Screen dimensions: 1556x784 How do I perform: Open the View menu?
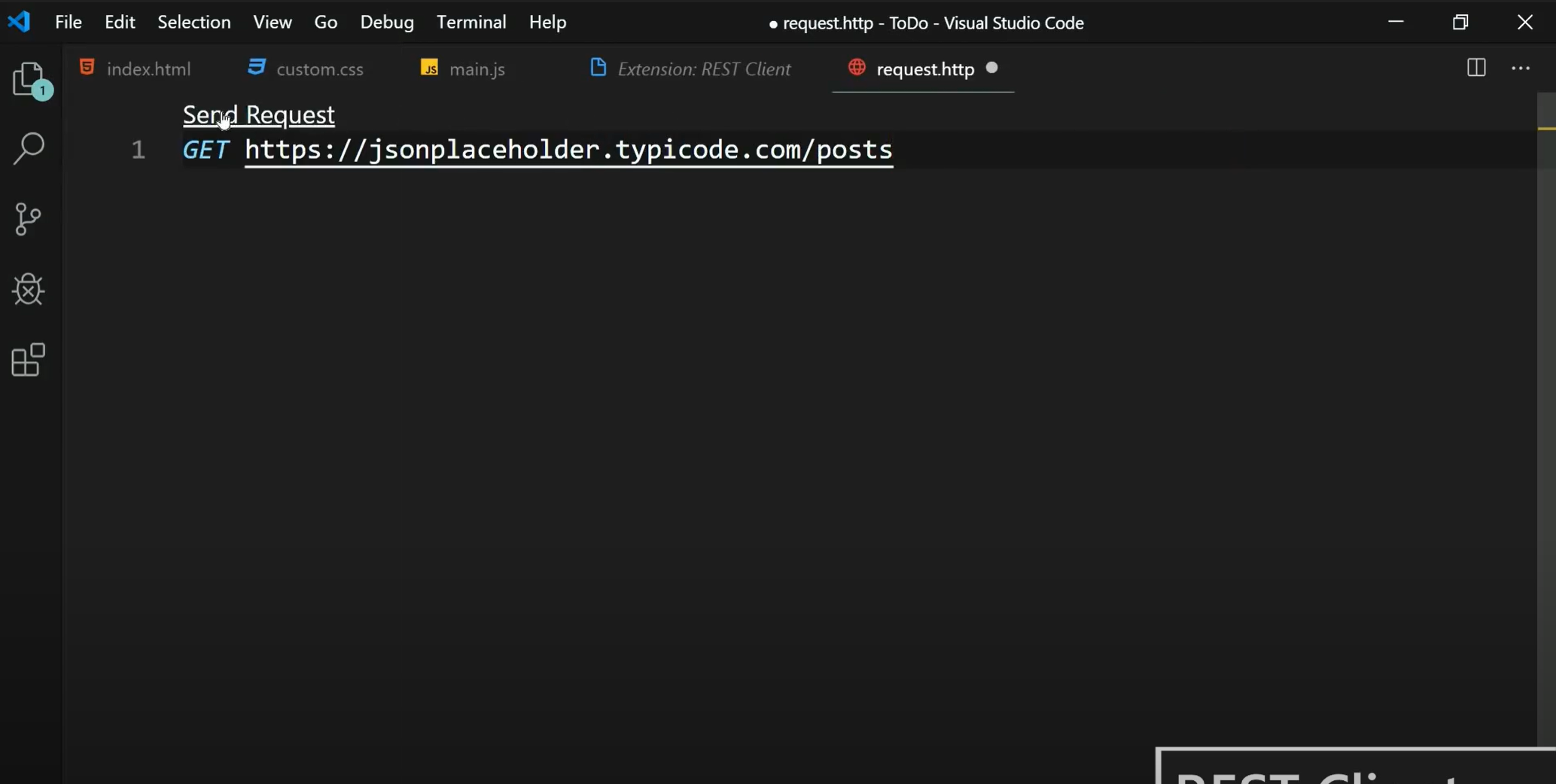pos(273,22)
